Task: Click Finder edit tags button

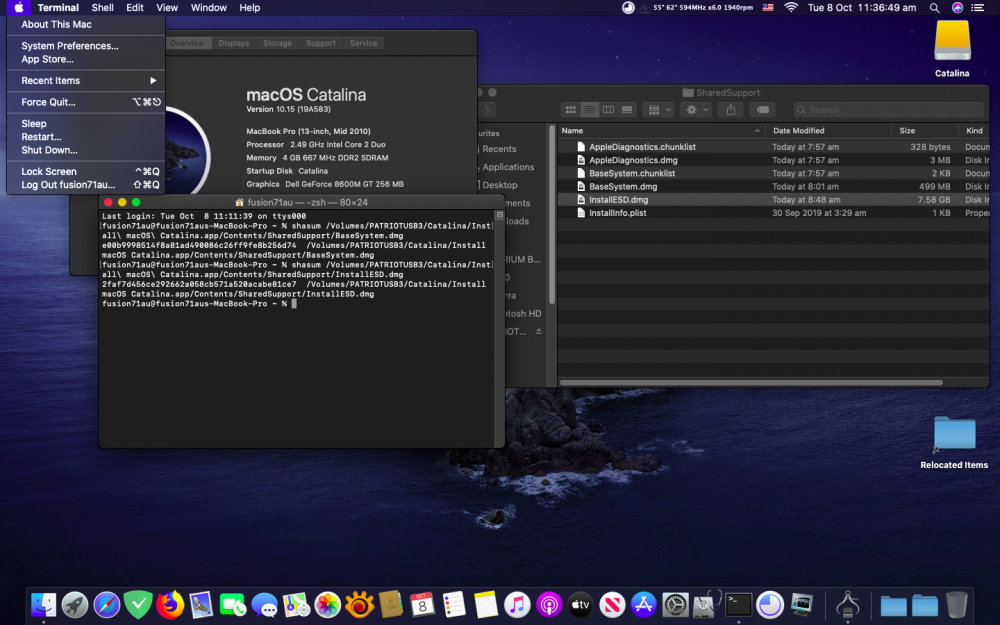Action: 763,110
